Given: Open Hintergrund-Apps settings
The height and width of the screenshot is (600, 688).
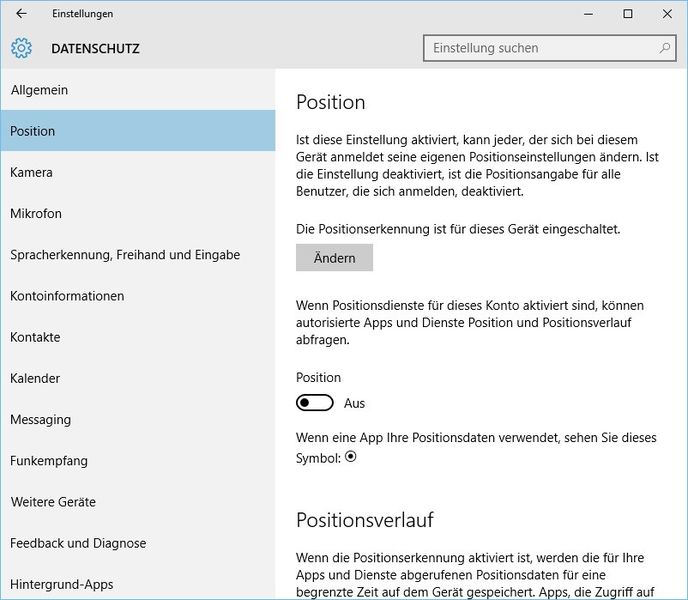Looking at the screenshot, I should point(62,584).
